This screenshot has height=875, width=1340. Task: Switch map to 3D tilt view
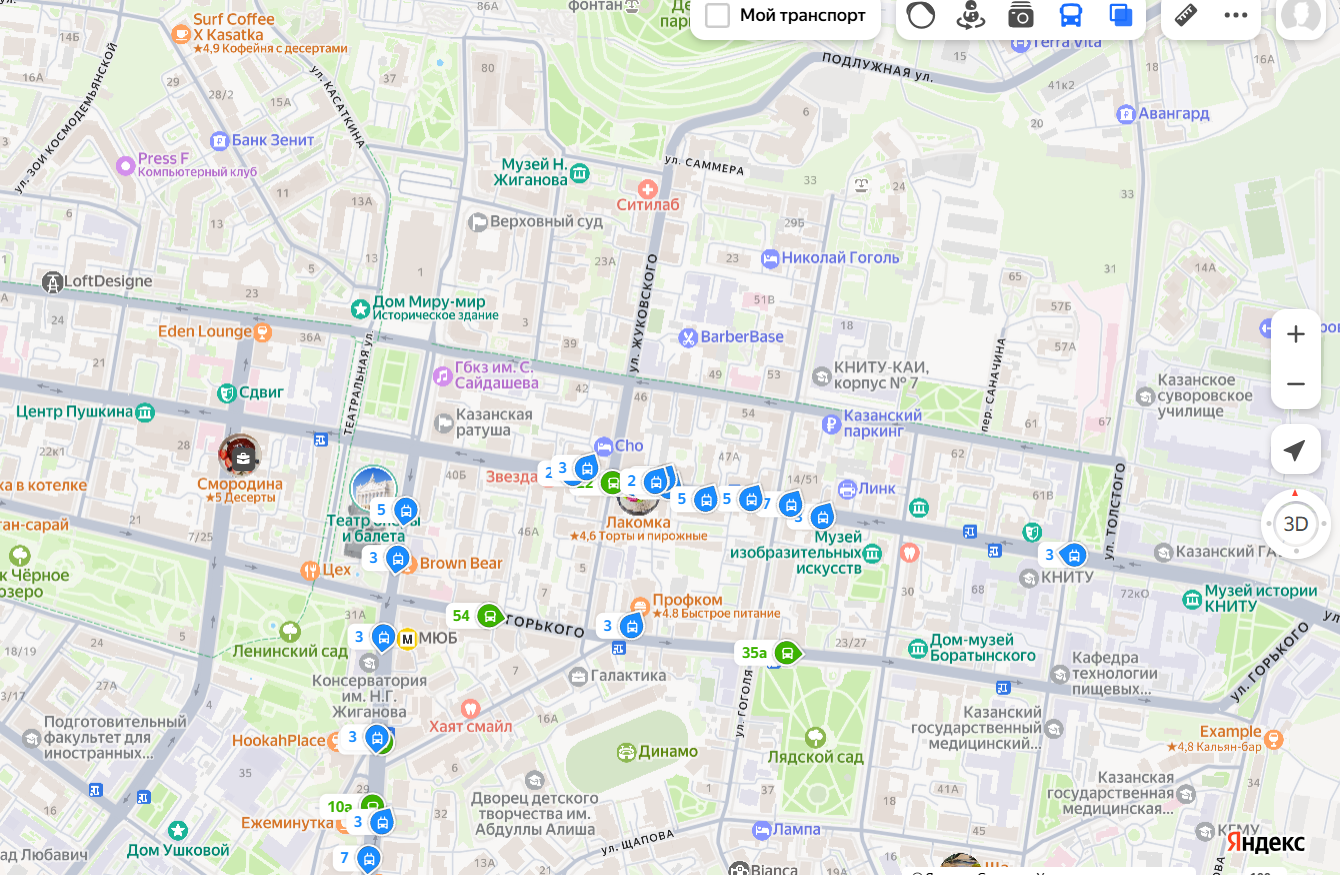(1295, 524)
